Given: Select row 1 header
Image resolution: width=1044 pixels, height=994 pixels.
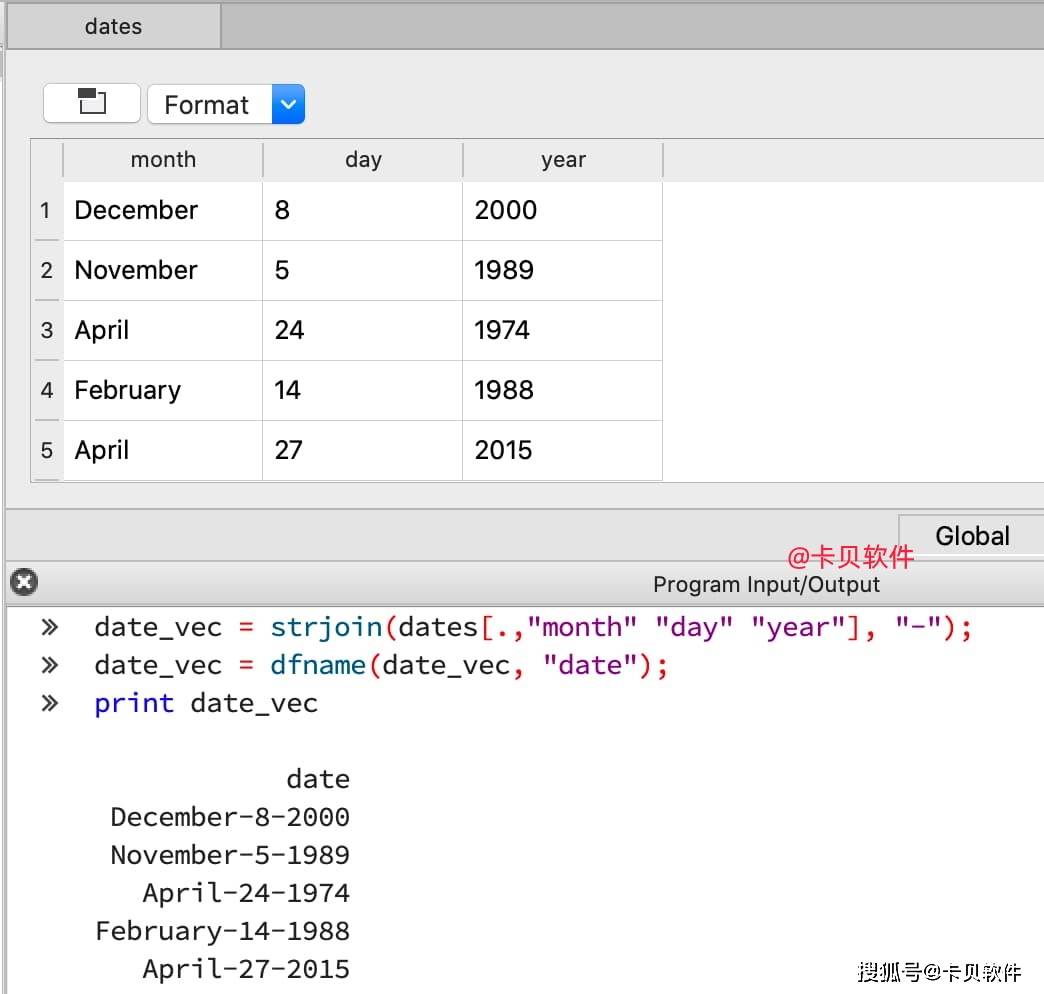Looking at the screenshot, I should pyautogui.click(x=46, y=211).
